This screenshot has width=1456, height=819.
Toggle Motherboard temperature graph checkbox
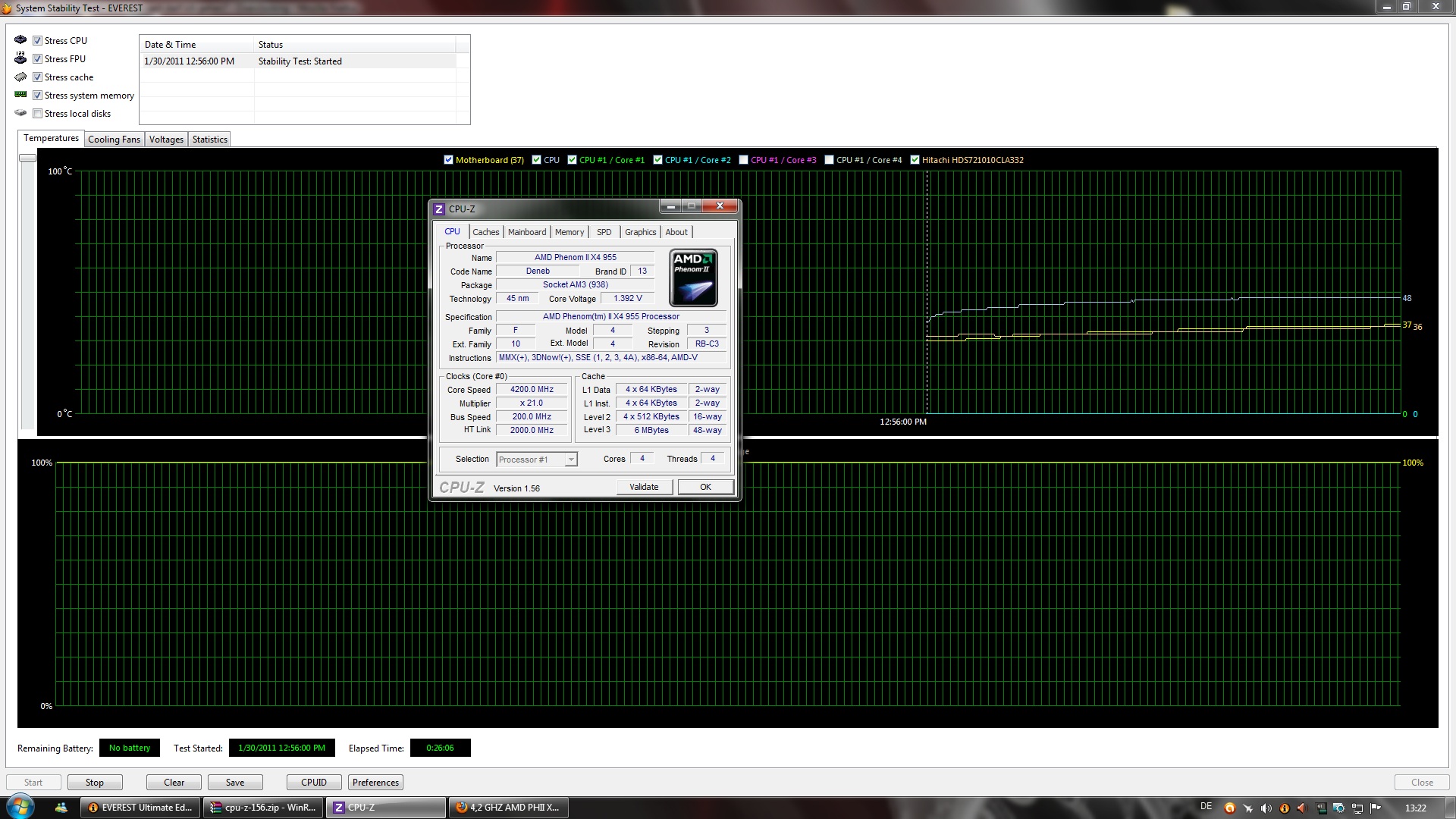(448, 159)
